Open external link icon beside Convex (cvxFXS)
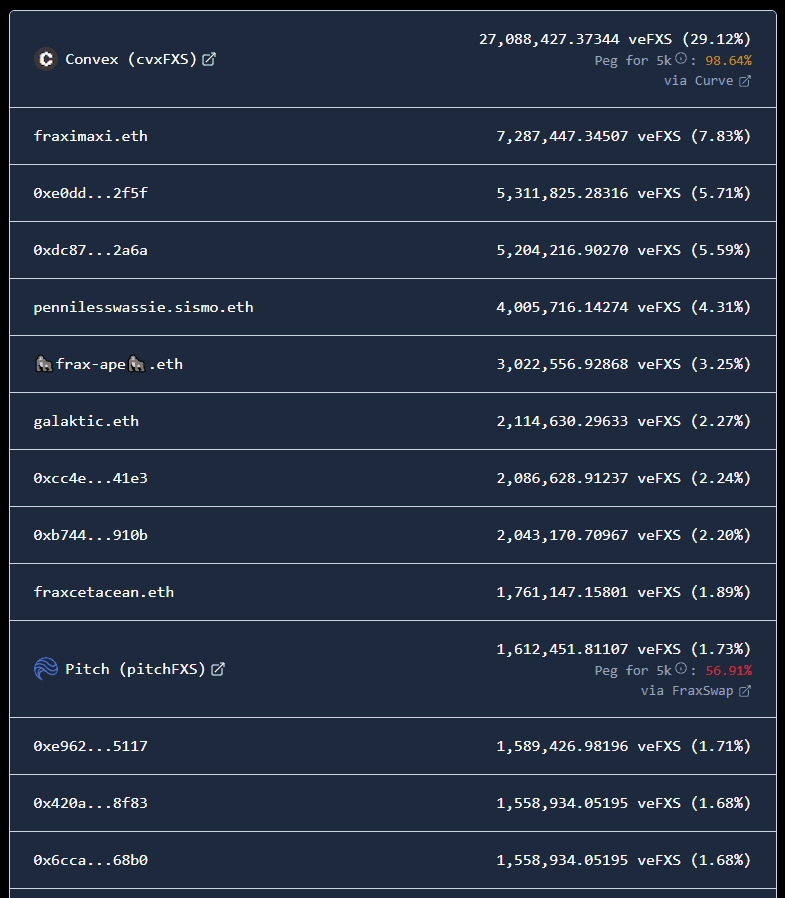 209,59
